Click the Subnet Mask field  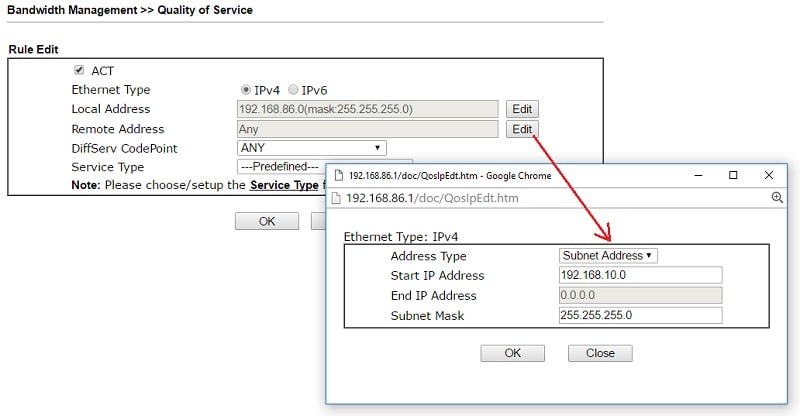click(x=641, y=315)
